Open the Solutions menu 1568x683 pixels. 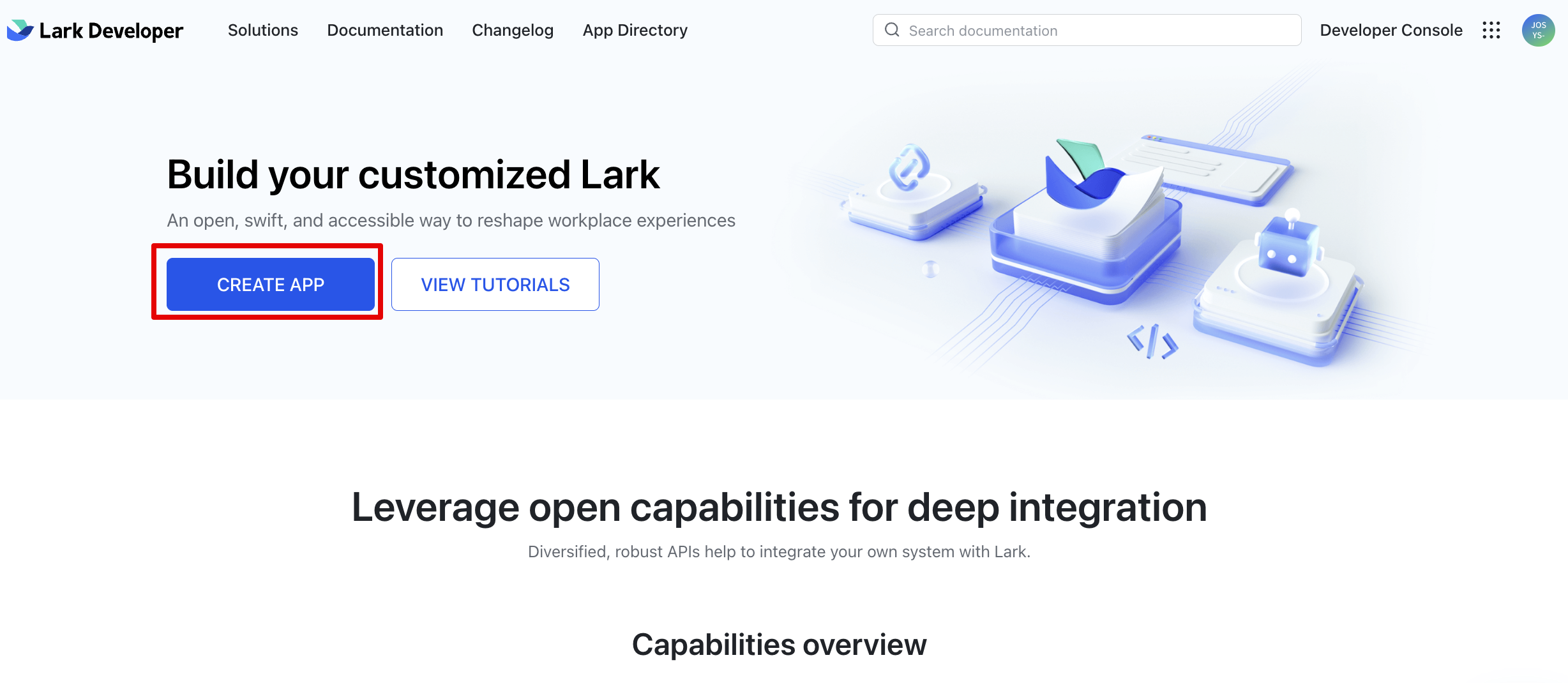[x=262, y=30]
